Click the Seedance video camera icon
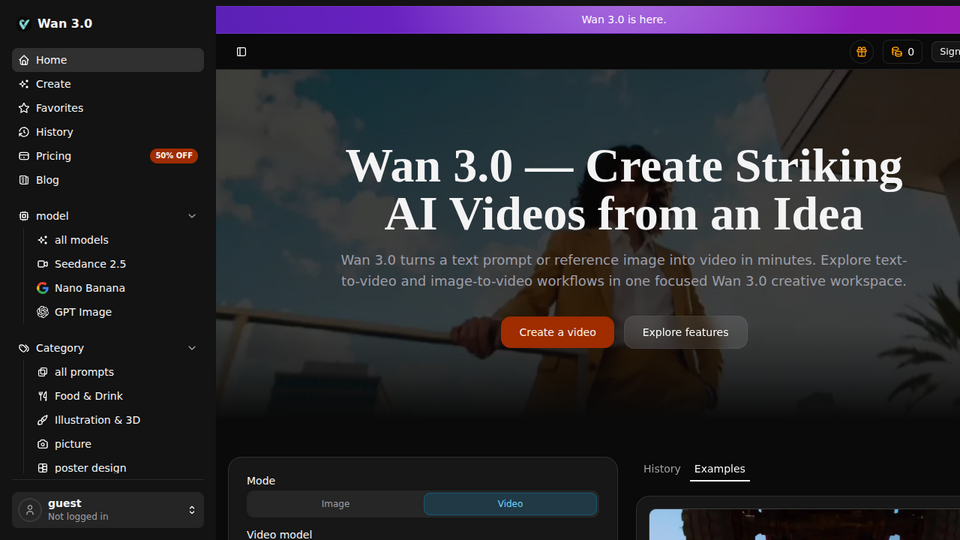The height and width of the screenshot is (540, 960). tap(42, 264)
